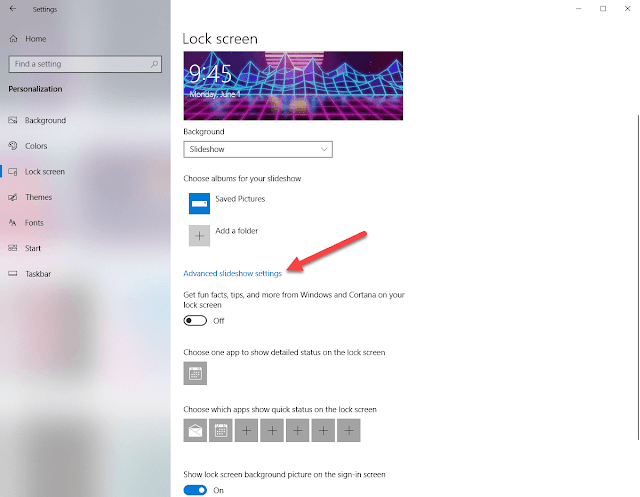The image size is (640, 497).
Task: Go back using the Settings back arrow
Action: point(13,9)
